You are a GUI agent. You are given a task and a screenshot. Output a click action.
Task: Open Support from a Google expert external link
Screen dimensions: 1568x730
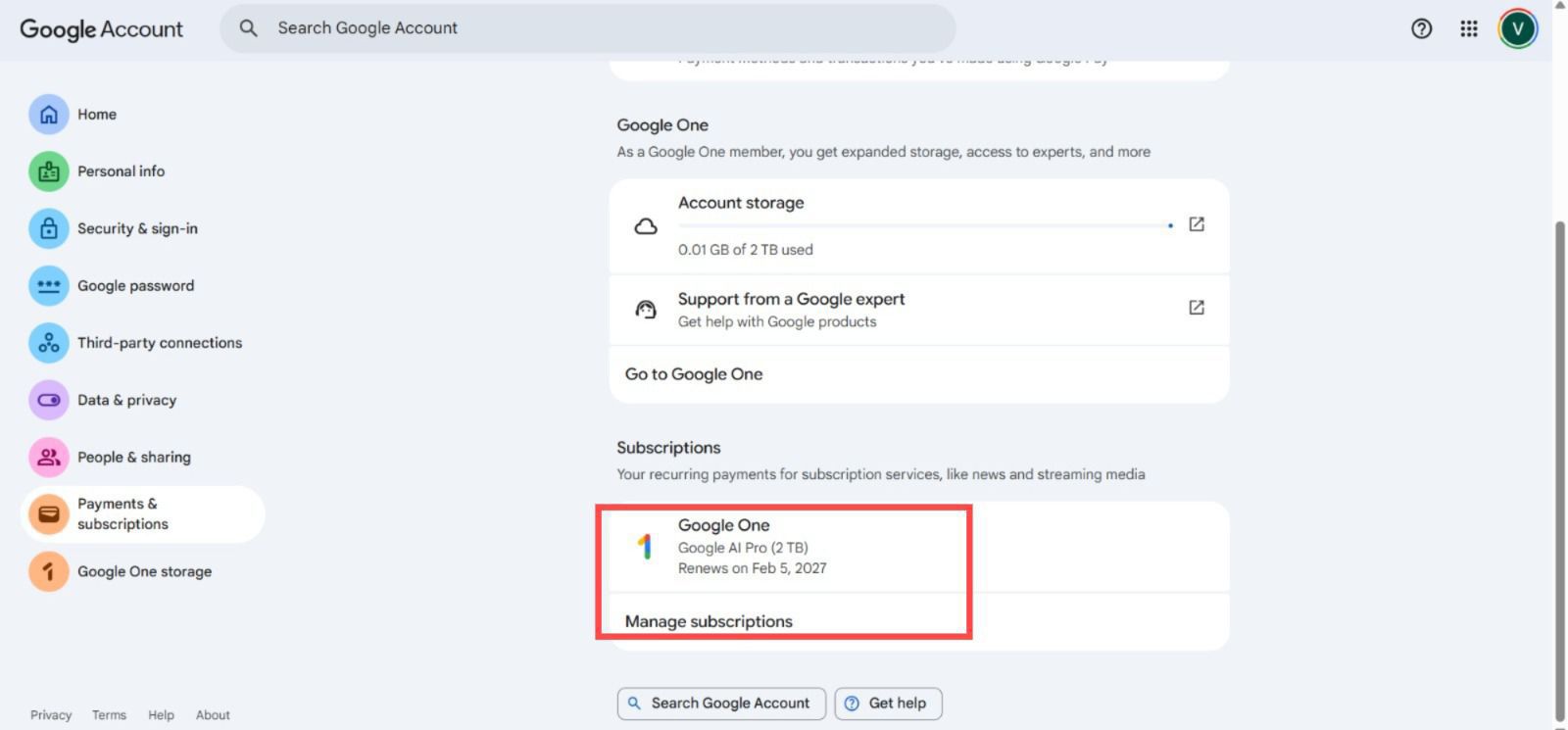click(x=1196, y=308)
